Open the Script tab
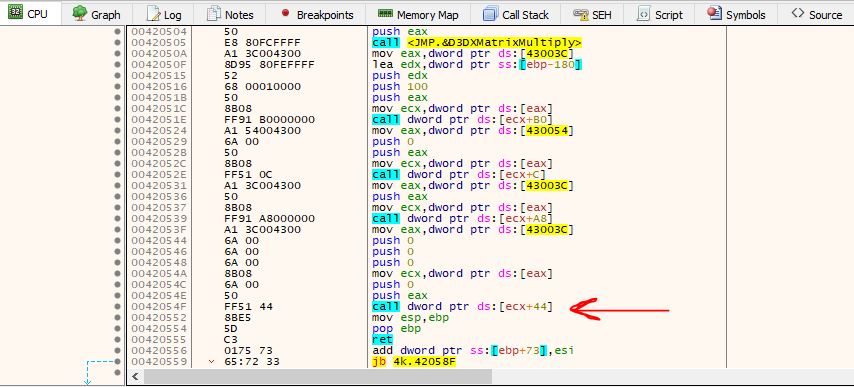 pos(661,14)
